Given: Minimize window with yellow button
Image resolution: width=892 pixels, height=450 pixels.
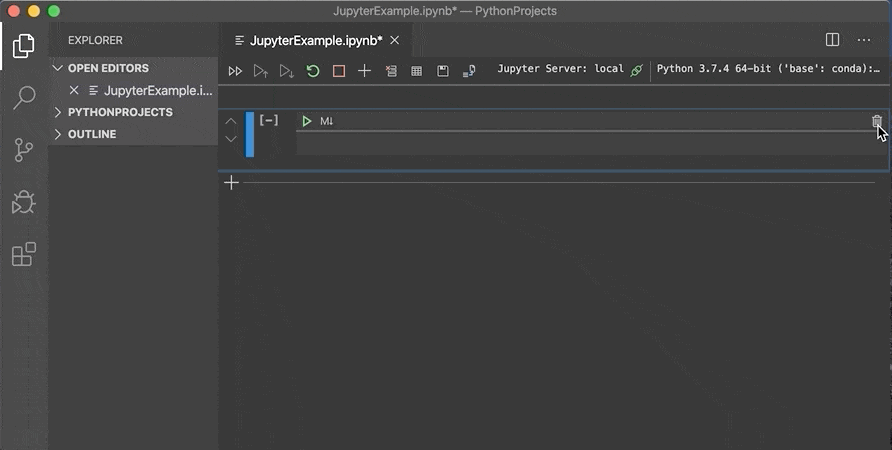Looking at the screenshot, I should point(34,11).
